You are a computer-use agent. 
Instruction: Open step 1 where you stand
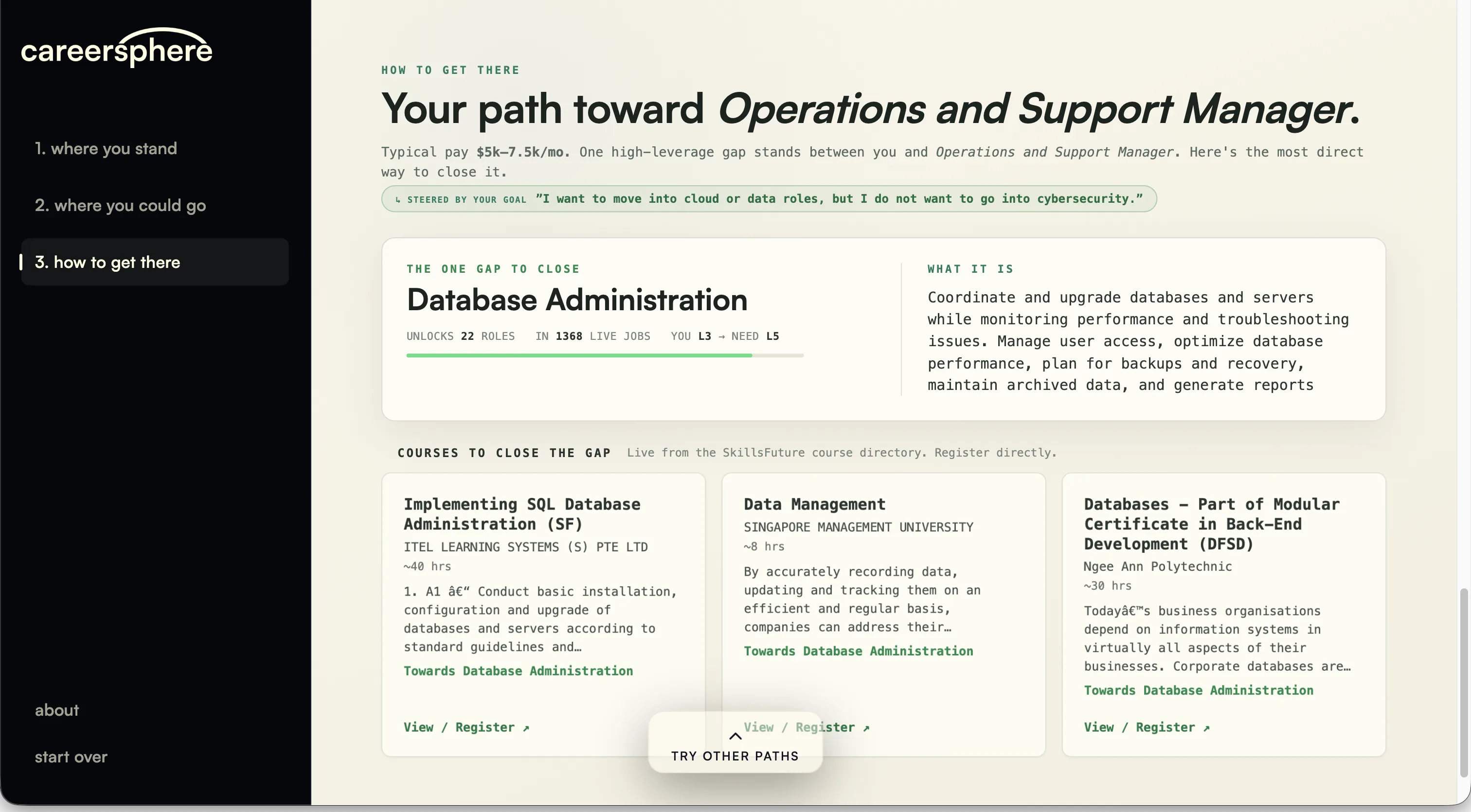click(x=106, y=148)
